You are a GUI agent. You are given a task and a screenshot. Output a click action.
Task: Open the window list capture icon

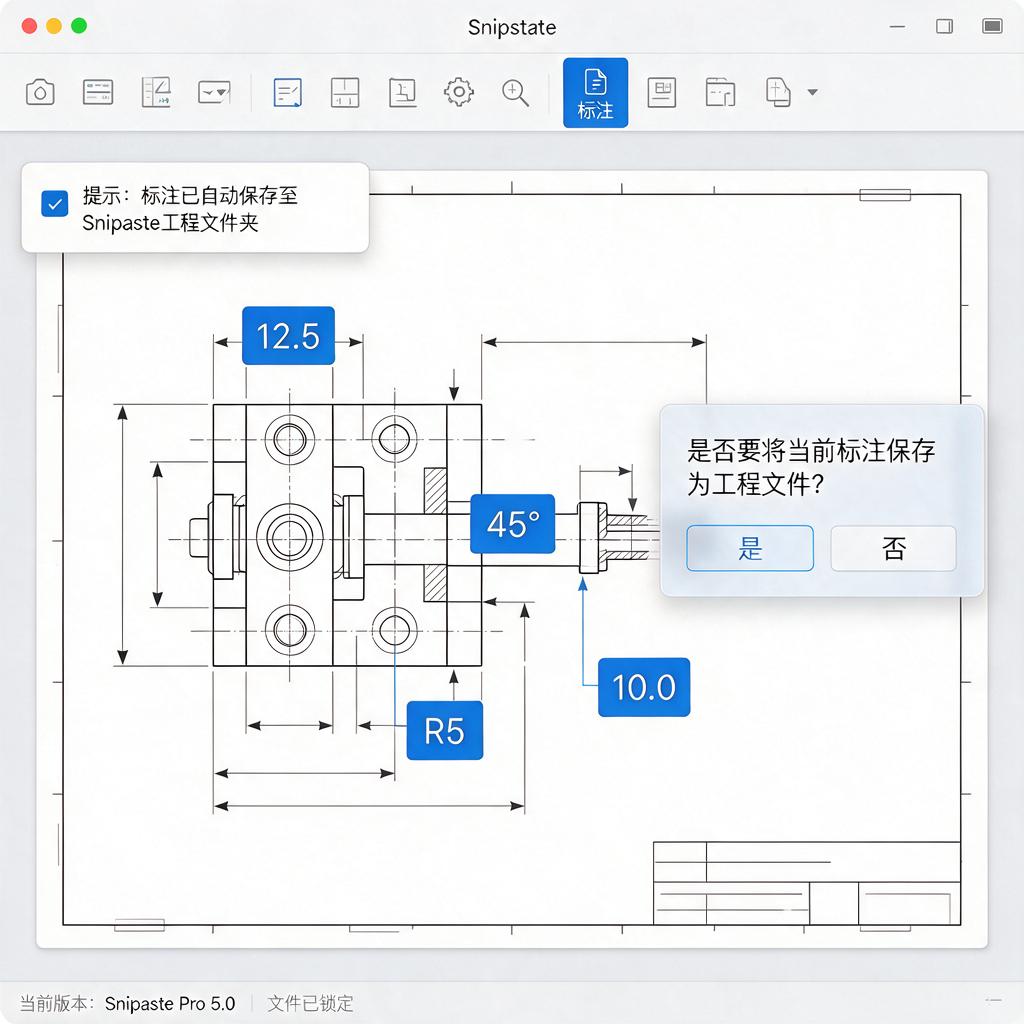tap(98, 92)
